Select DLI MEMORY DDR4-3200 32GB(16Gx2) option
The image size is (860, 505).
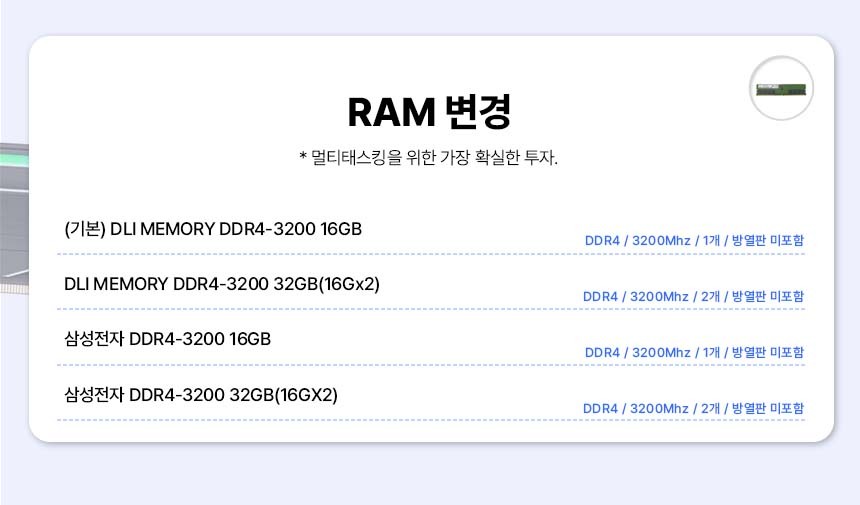tap(222, 284)
